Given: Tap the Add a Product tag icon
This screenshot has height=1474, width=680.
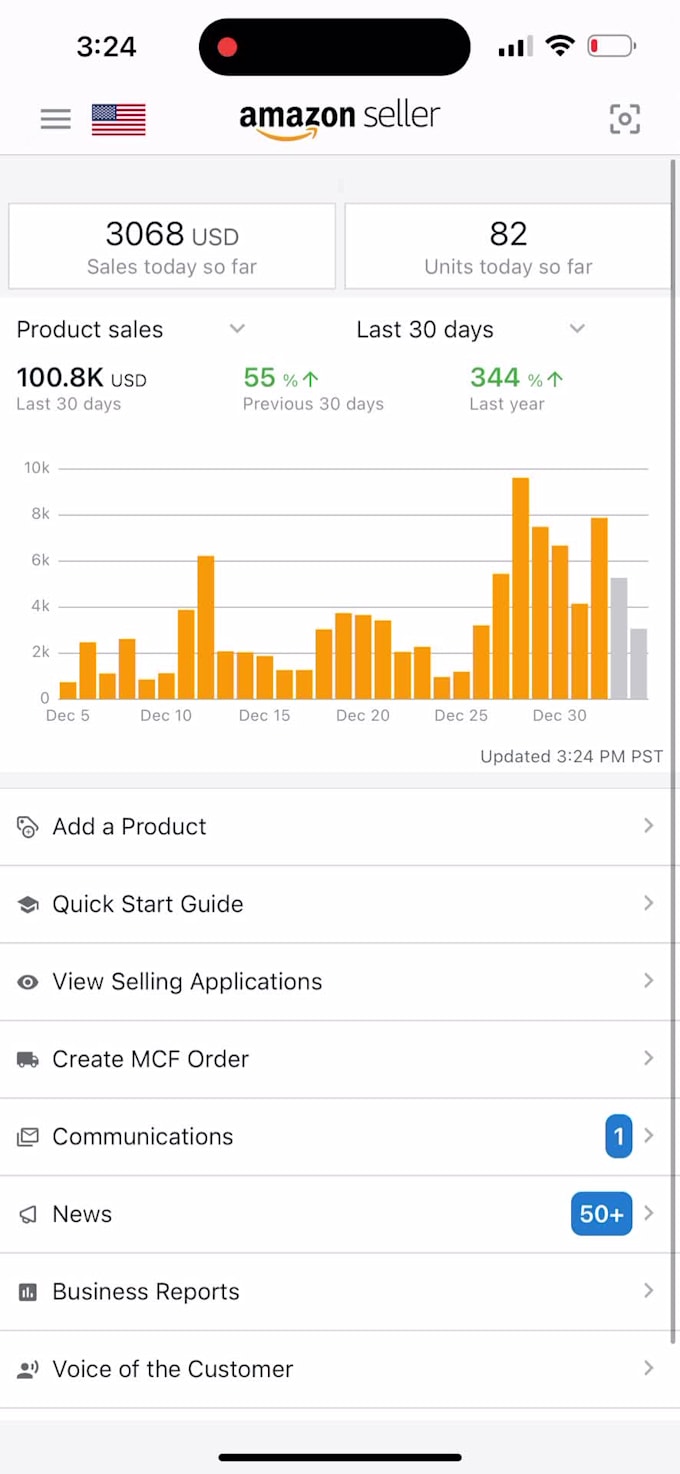Looking at the screenshot, I should (x=28, y=827).
